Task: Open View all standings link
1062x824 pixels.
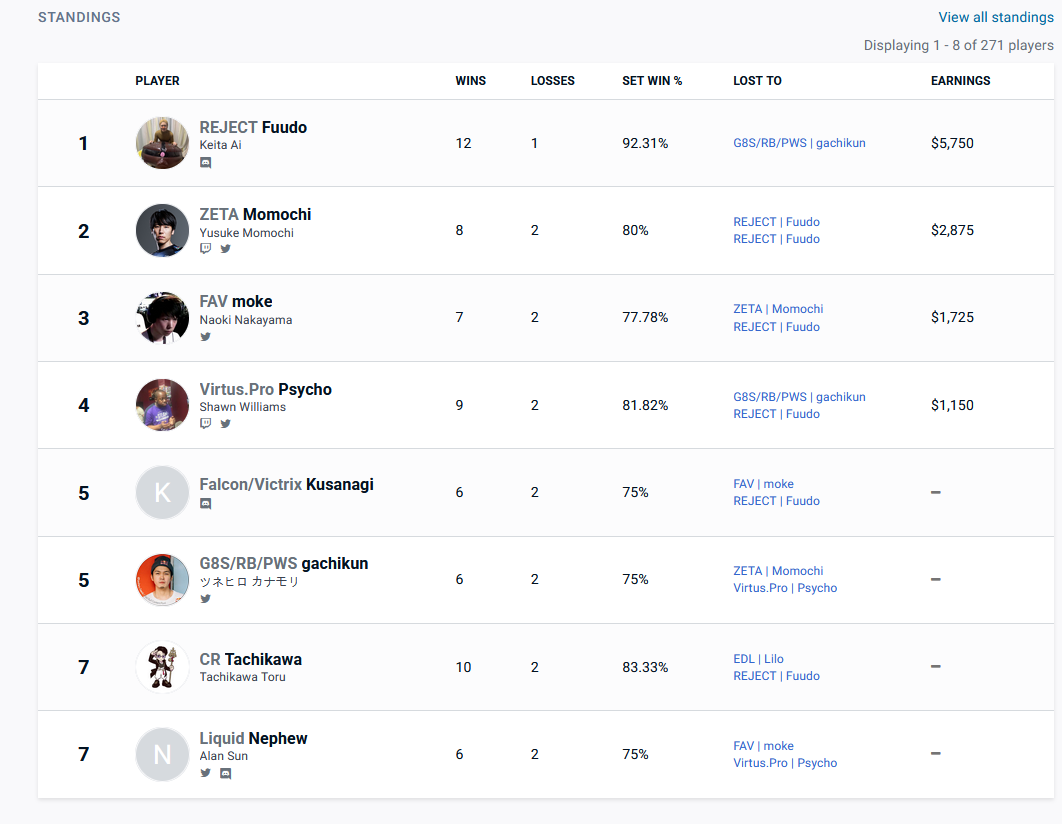Action: click(996, 18)
